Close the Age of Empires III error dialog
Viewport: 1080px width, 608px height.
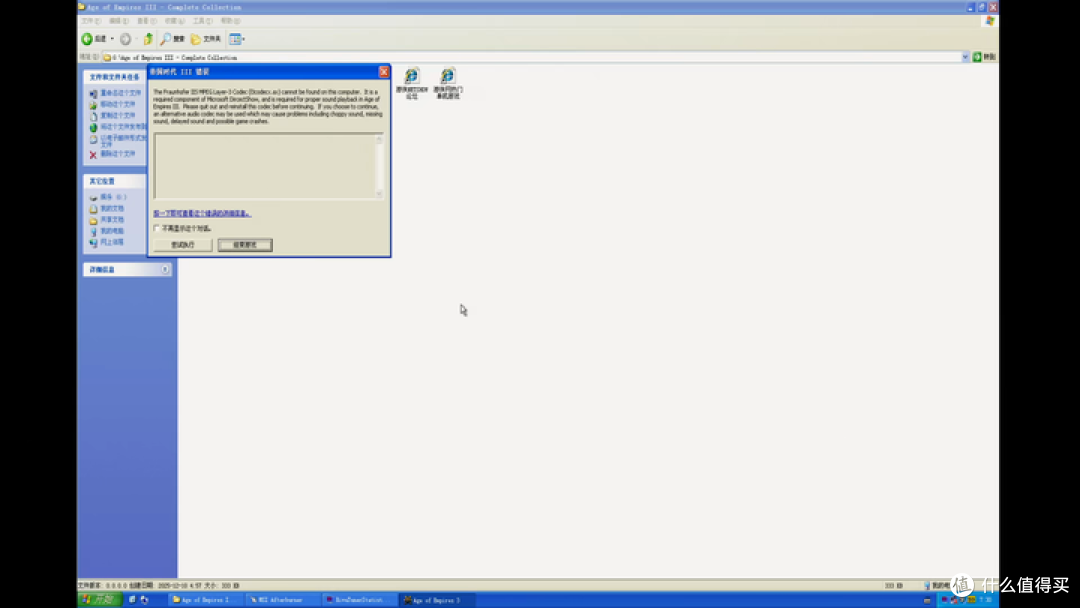tap(384, 72)
